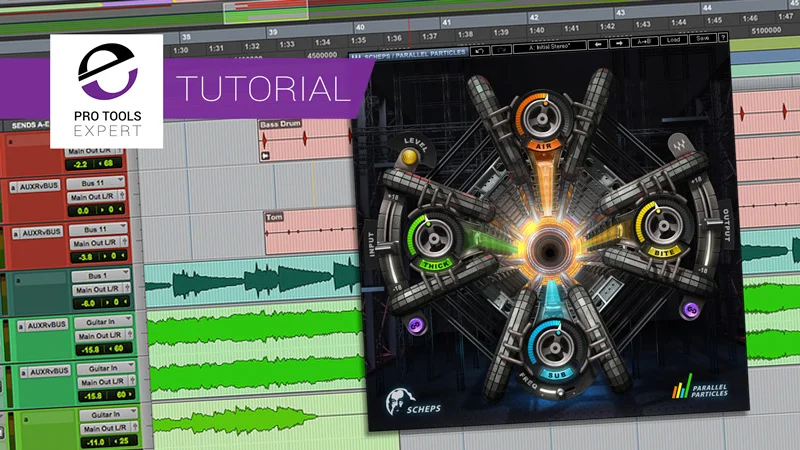Viewport: 800px width, 450px height.
Task: Click the output window icon on the -3.8 track
Action: click(x=124, y=242)
